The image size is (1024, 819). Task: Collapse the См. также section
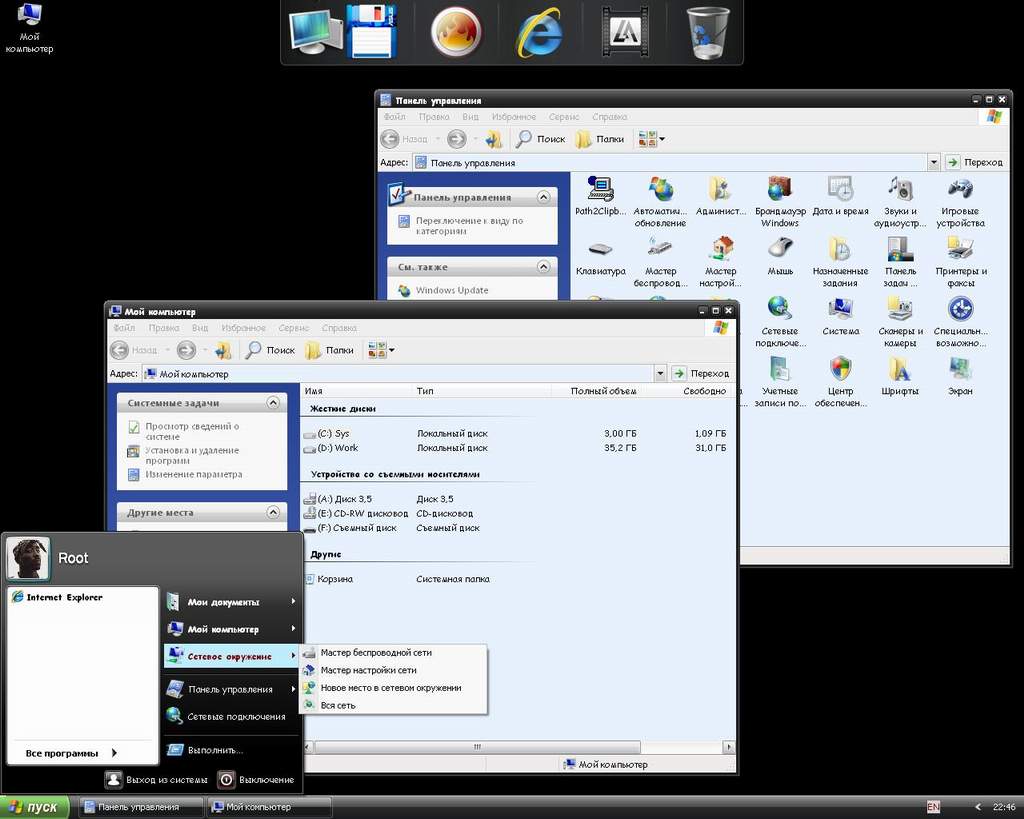[x=544, y=267]
